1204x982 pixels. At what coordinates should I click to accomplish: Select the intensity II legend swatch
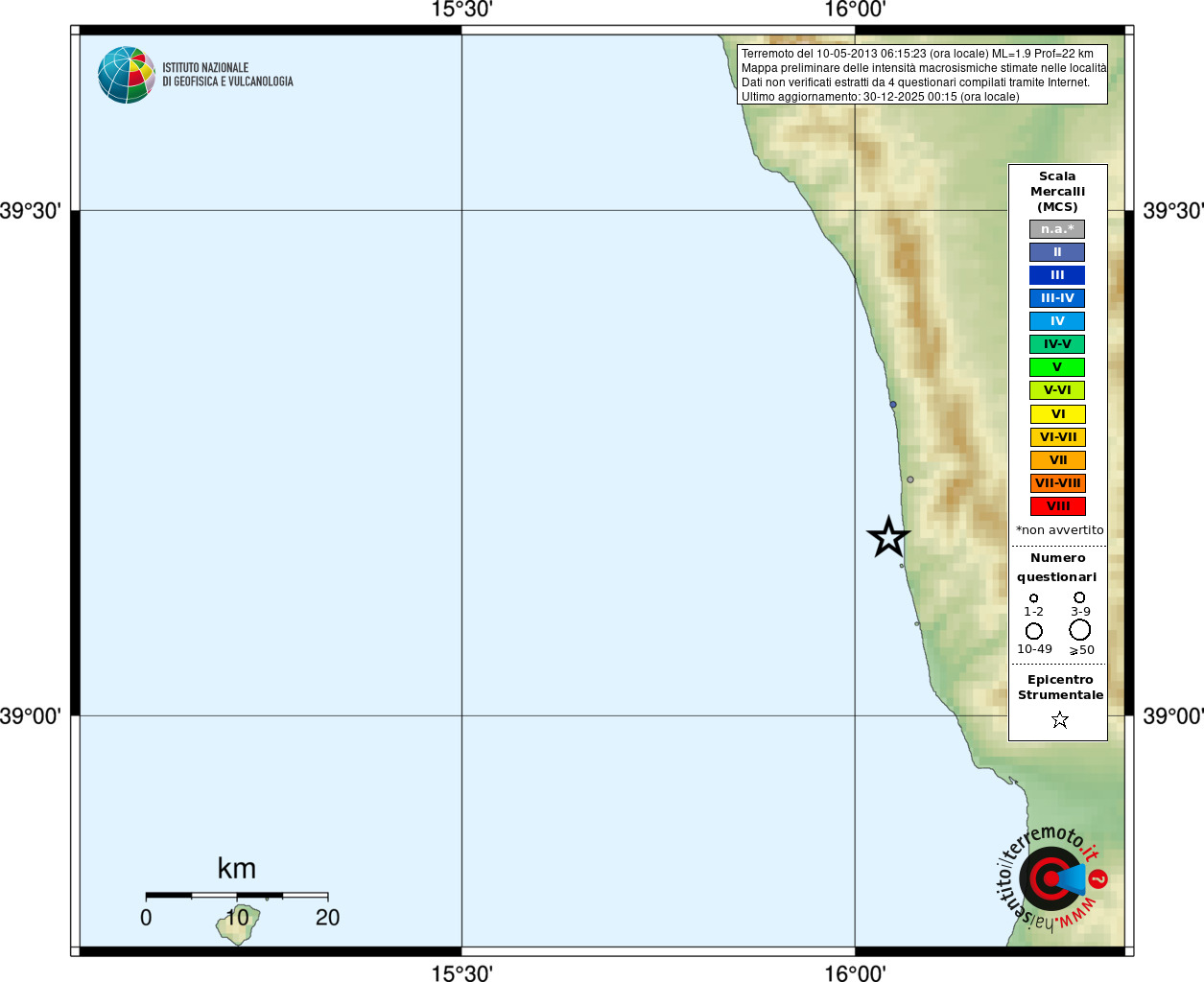(1057, 252)
